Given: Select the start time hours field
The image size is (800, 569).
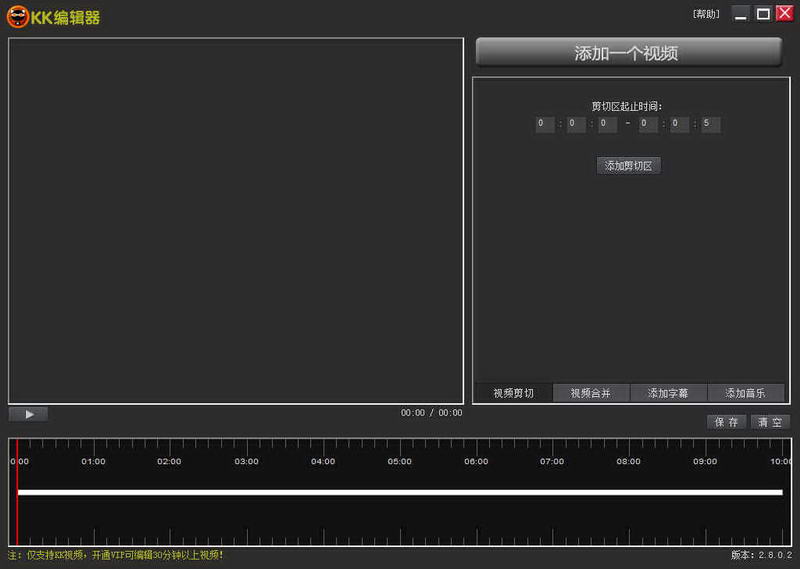Looking at the screenshot, I should point(544,124).
